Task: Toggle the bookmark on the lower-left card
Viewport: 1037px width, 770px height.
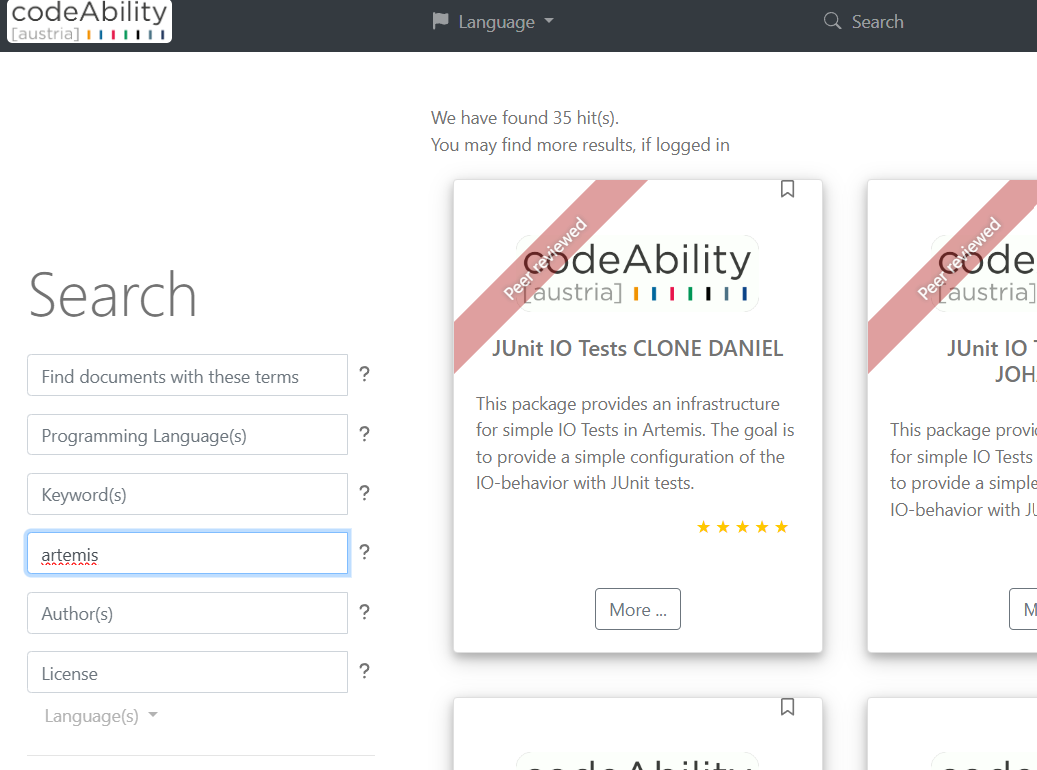Action: [x=787, y=707]
